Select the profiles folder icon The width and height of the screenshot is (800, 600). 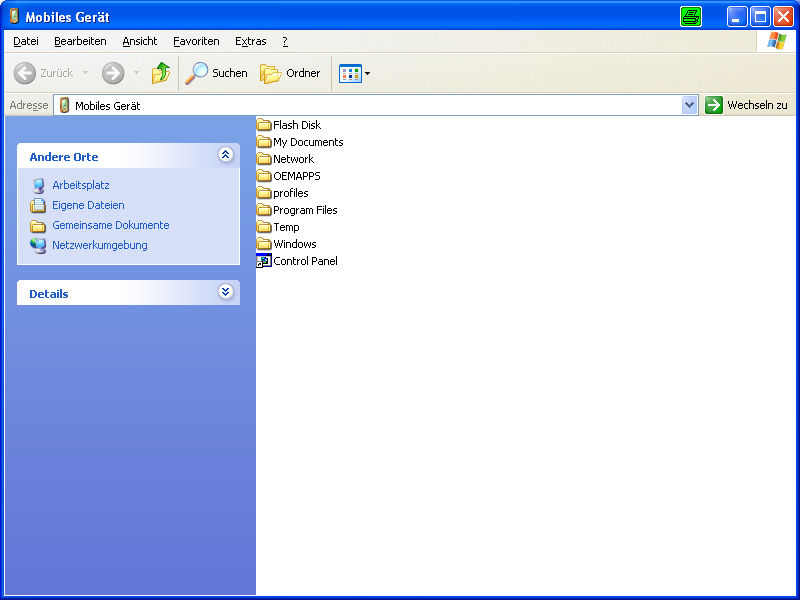[x=264, y=192]
